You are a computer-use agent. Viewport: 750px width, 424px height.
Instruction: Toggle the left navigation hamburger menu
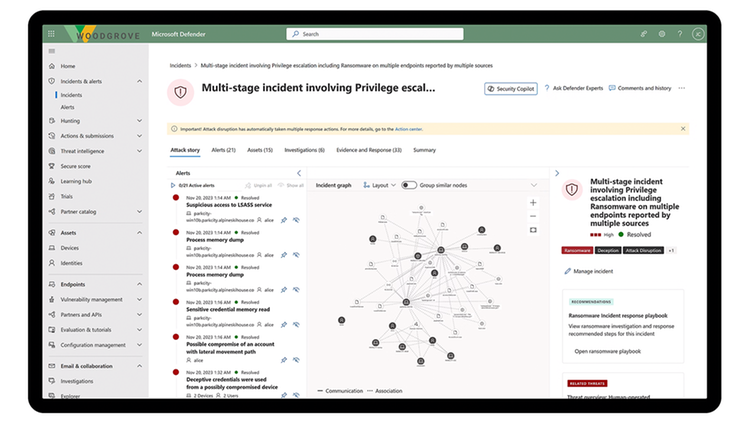[52, 51]
